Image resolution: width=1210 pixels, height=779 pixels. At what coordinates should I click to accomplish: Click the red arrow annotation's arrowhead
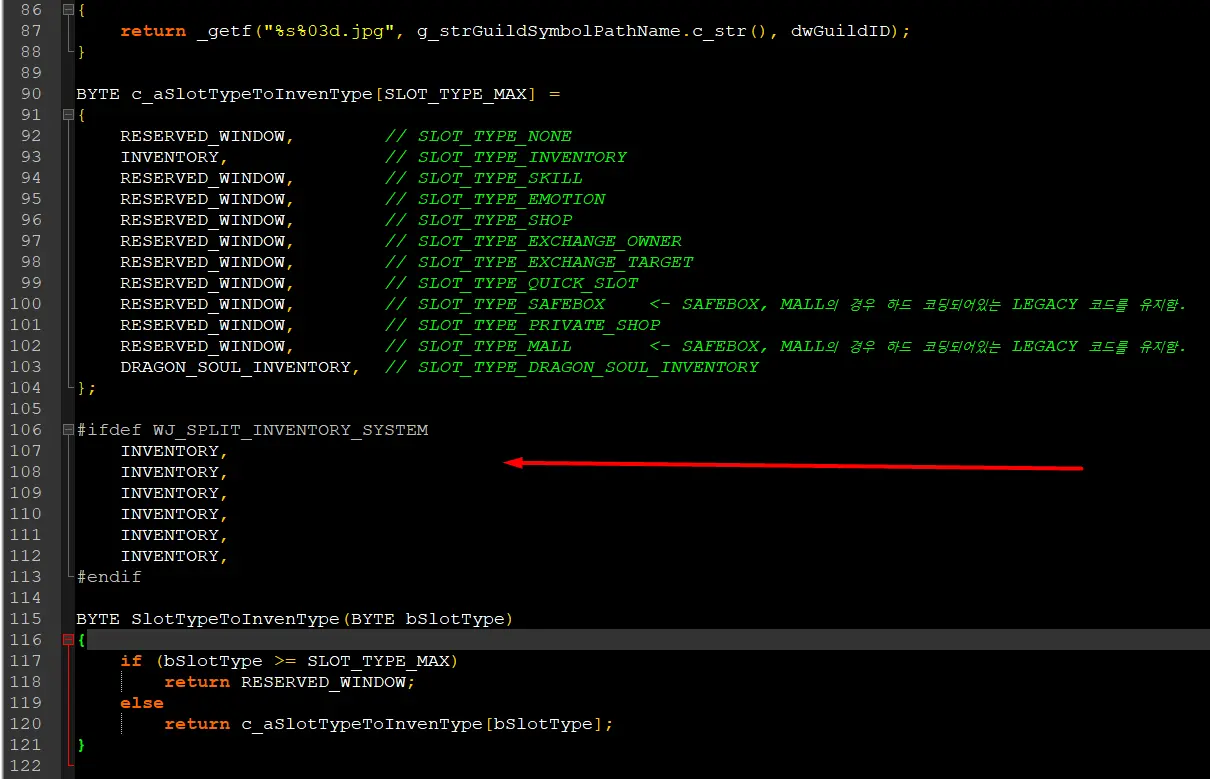tap(512, 462)
